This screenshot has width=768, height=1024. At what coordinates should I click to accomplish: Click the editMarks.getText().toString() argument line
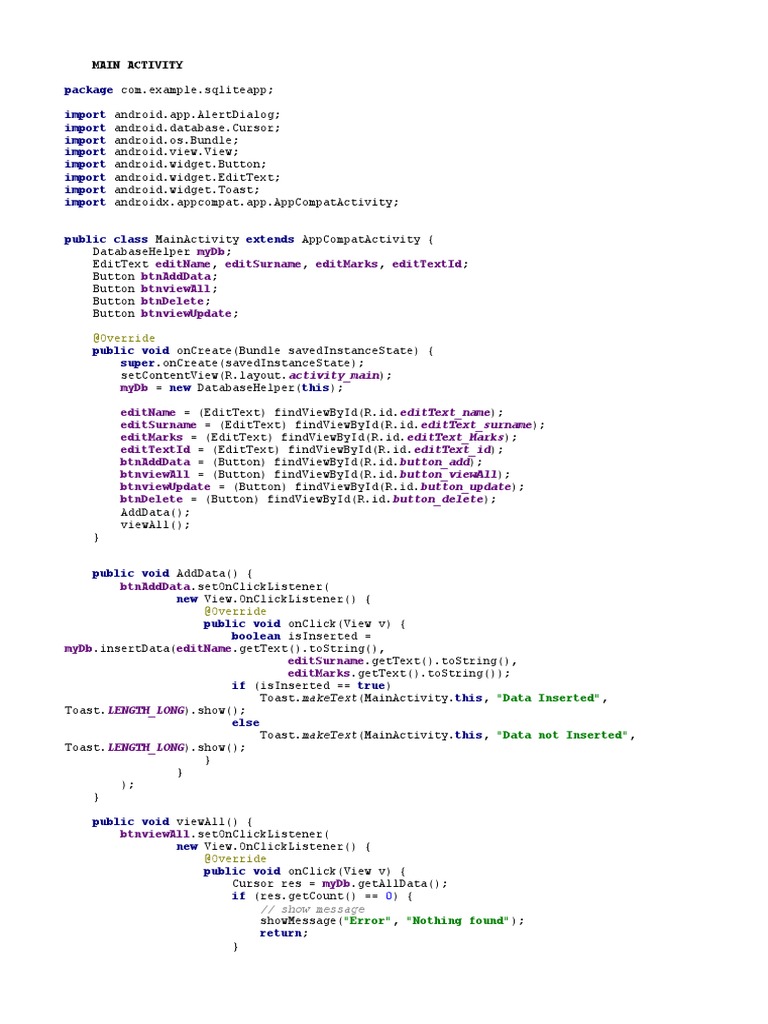coord(398,674)
